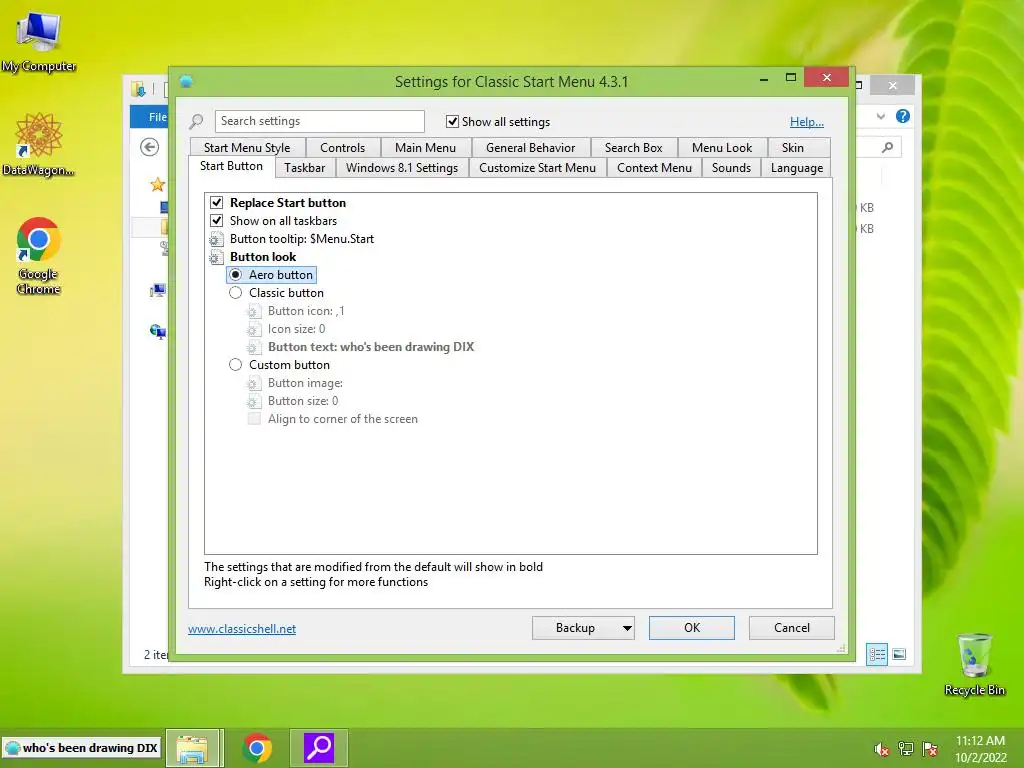
Task: Open the Search Box tab
Action: tap(633, 148)
